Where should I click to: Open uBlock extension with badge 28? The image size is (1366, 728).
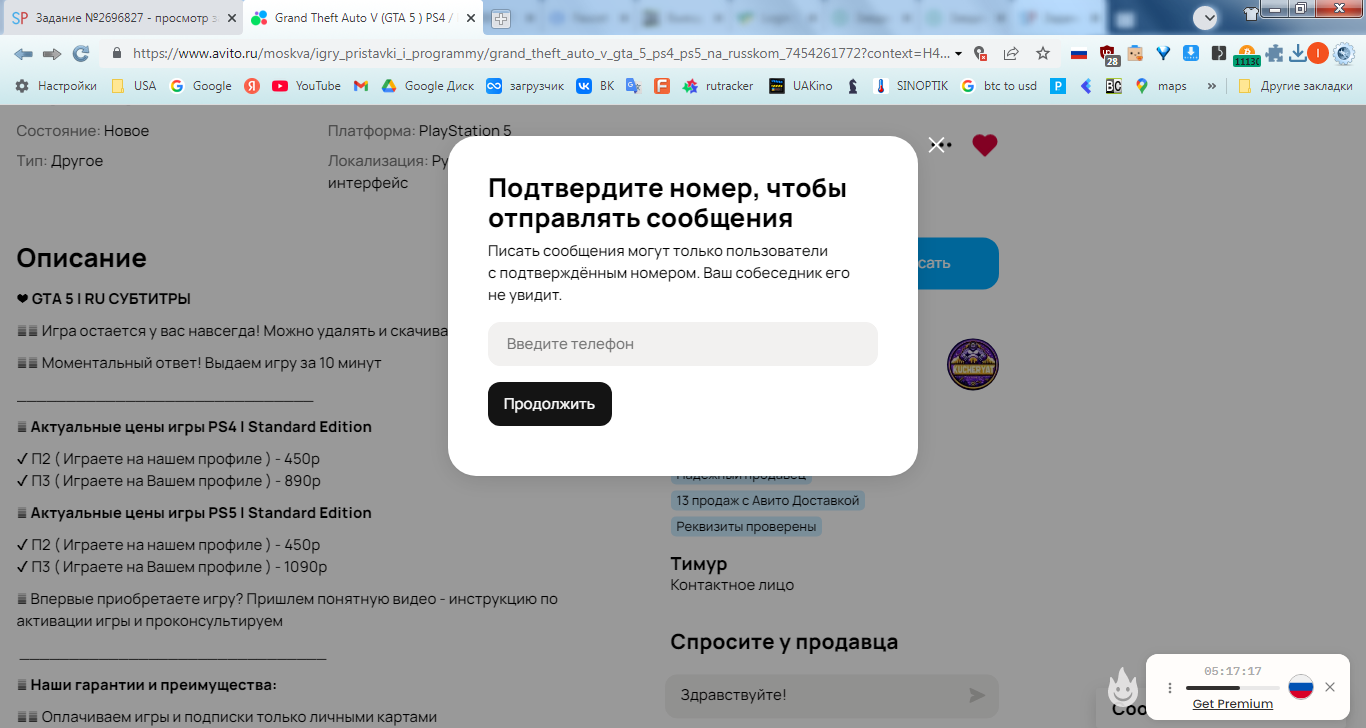coord(1109,54)
